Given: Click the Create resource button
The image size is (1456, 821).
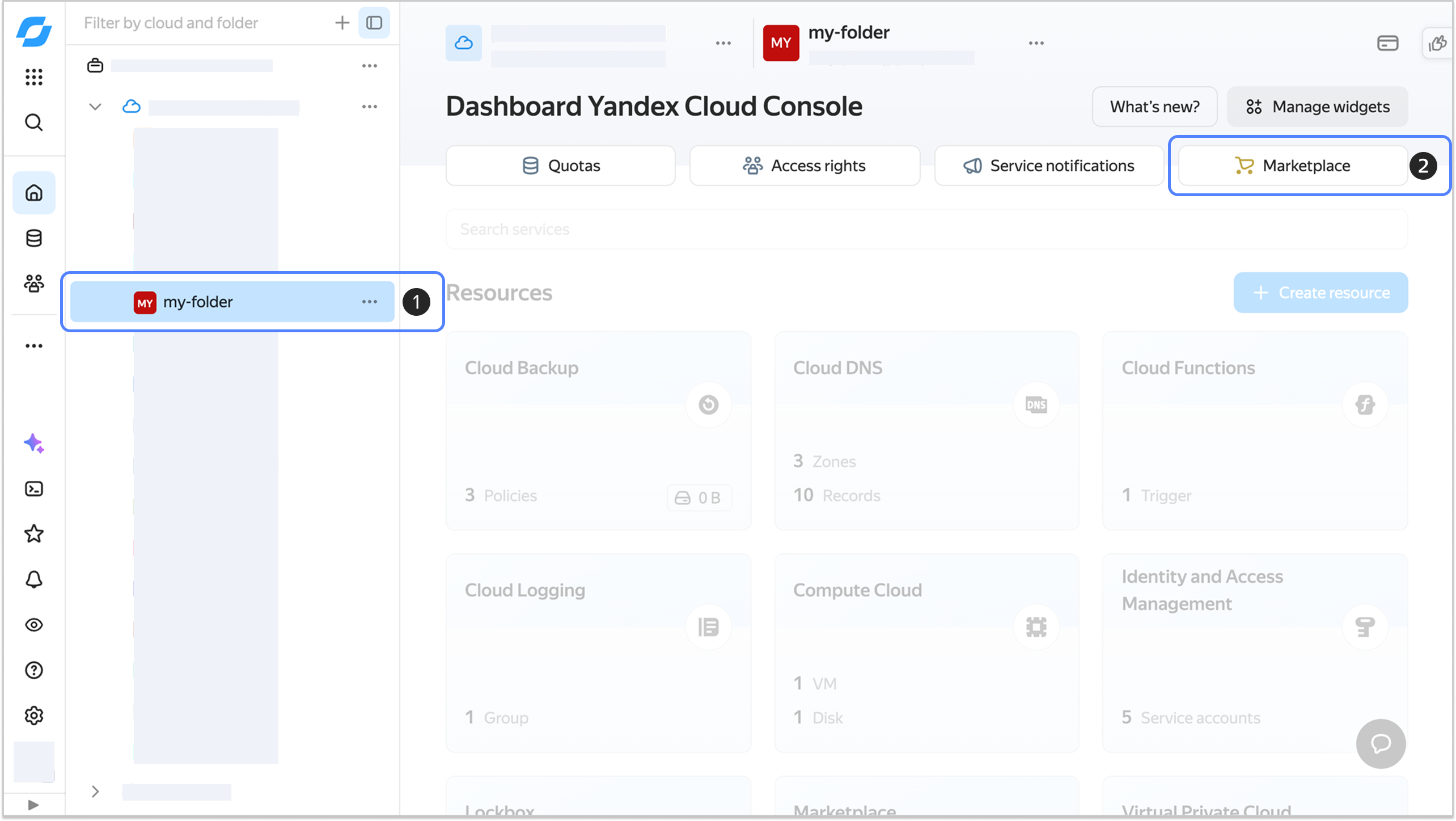Looking at the screenshot, I should pyautogui.click(x=1320, y=293).
